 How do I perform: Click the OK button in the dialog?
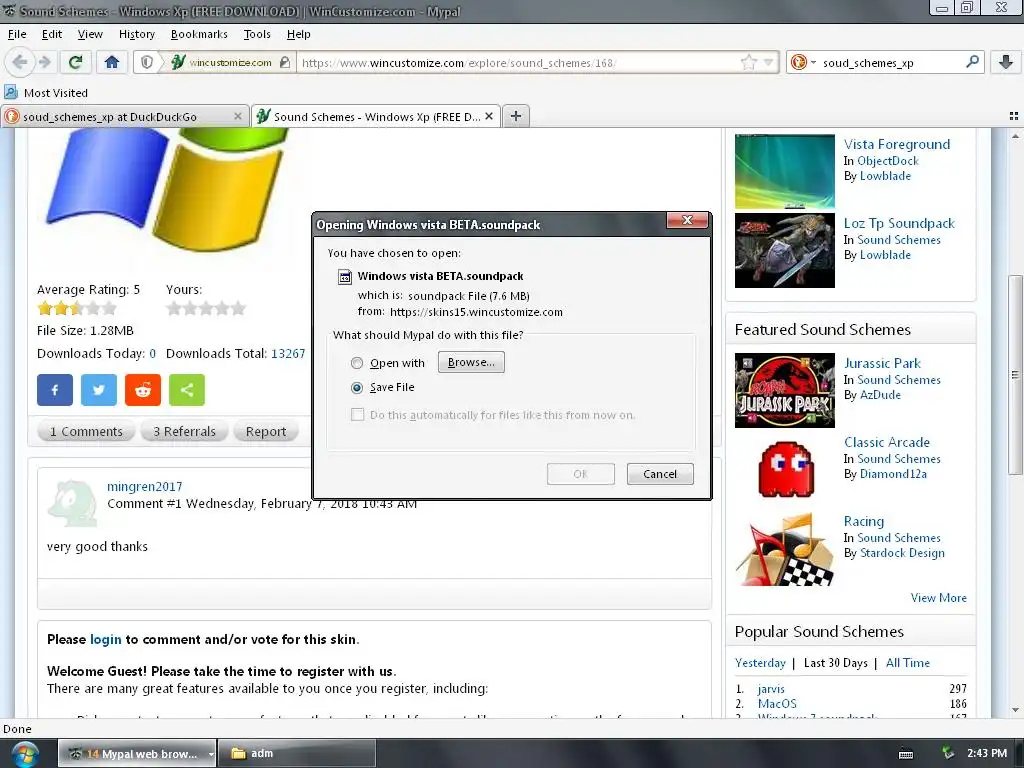(x=581, y=474)
